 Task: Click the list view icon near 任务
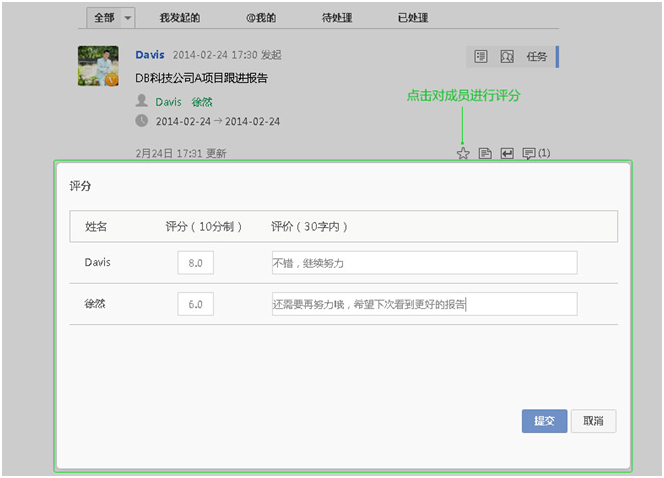(x=481, y=56)
